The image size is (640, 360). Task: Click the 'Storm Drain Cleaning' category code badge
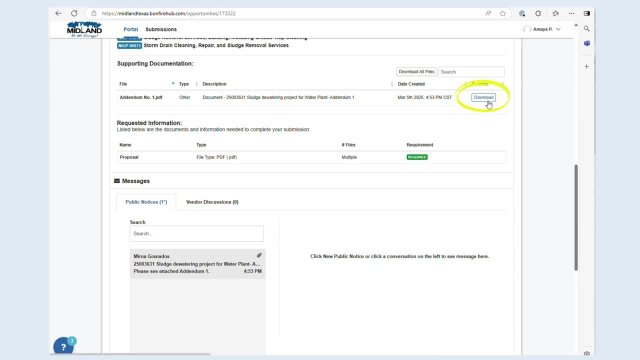(129, 45)
